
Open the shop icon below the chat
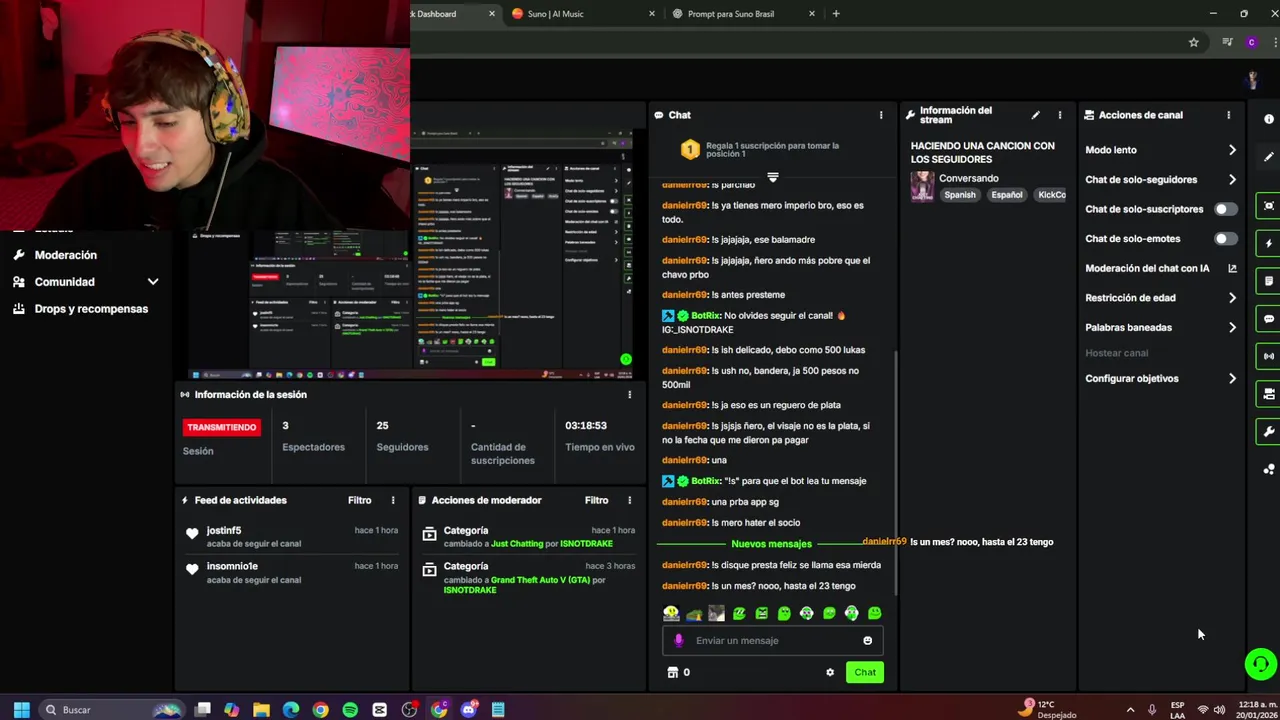673,672
